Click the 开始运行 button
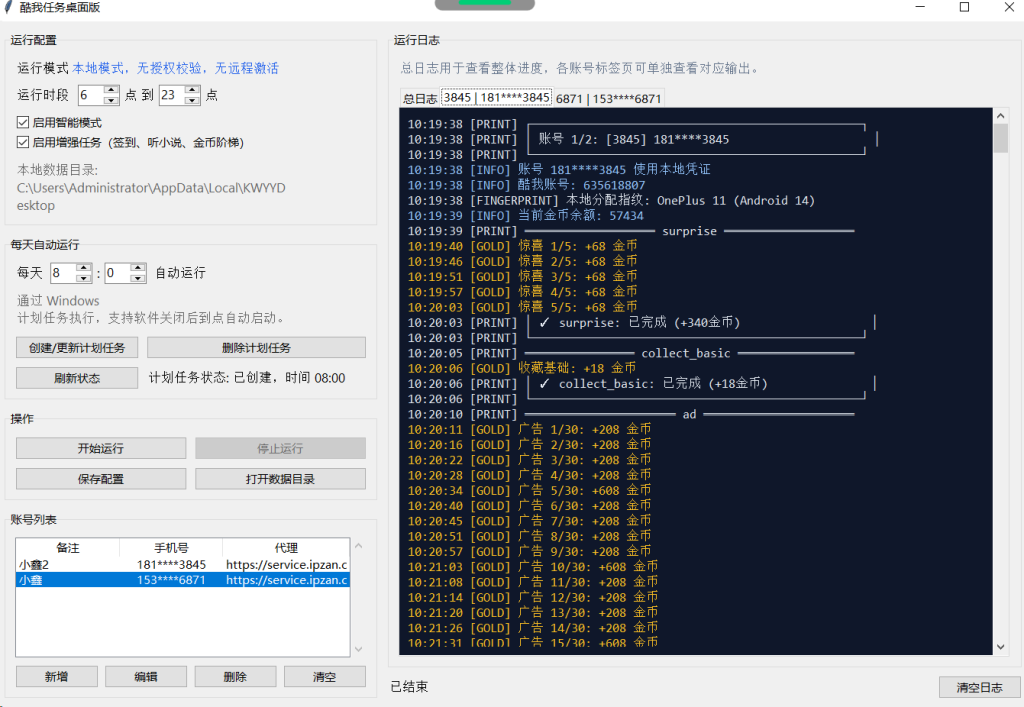1024x707 pixels. tap(100, 449)
